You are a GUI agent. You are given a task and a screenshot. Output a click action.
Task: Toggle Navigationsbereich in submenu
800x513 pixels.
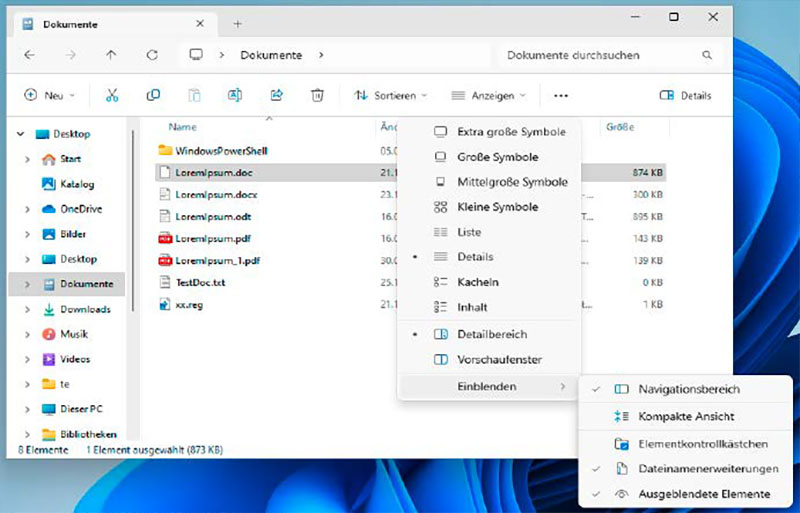pos(685,389)
